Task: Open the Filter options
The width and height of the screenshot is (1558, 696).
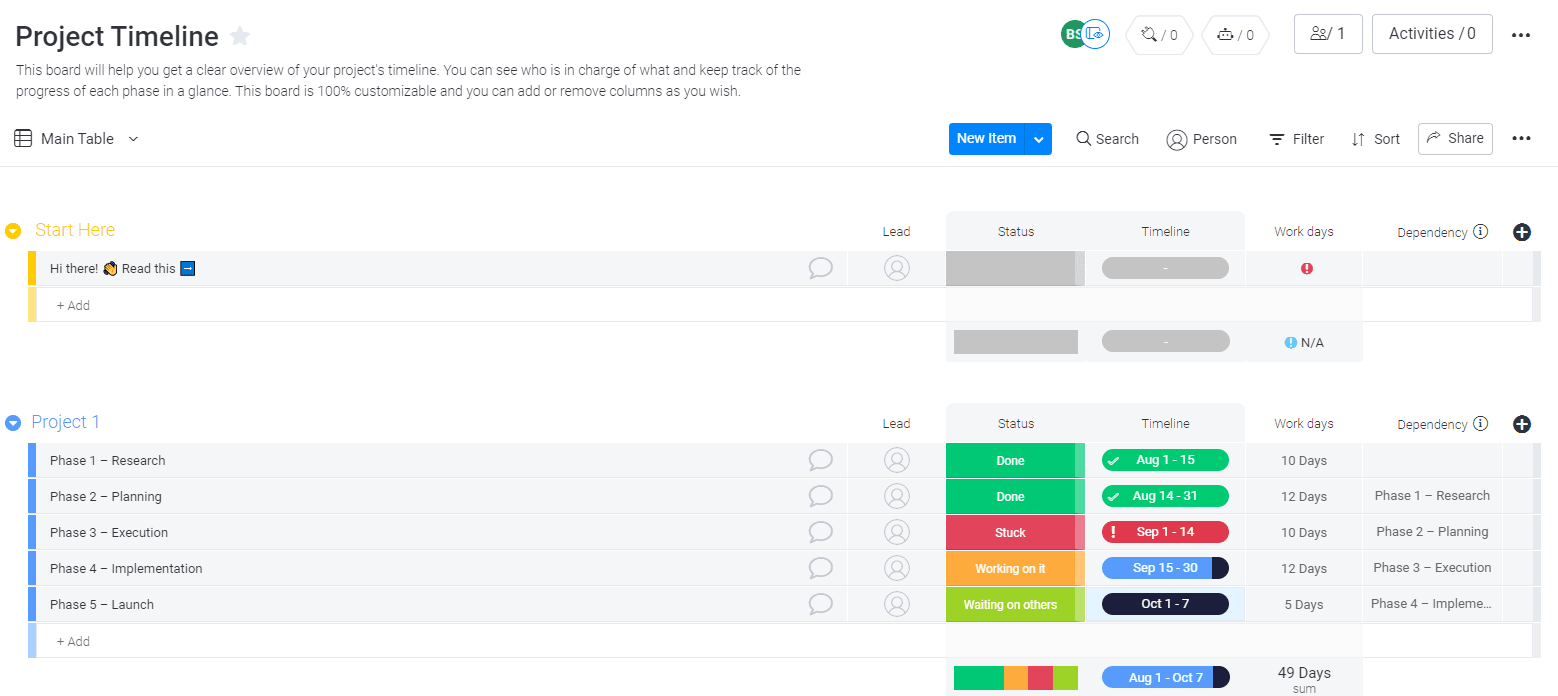Action: [1296, 139]
